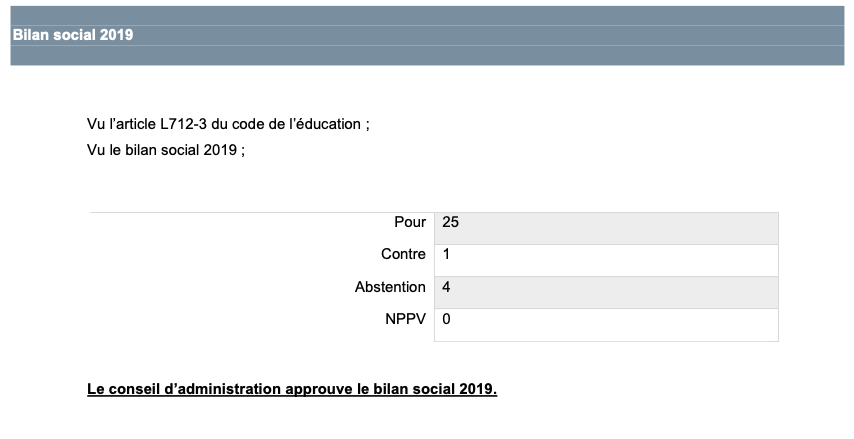854x439 pixels.
Task: Click the Abstention row label
Action: (x=390, y=287)
